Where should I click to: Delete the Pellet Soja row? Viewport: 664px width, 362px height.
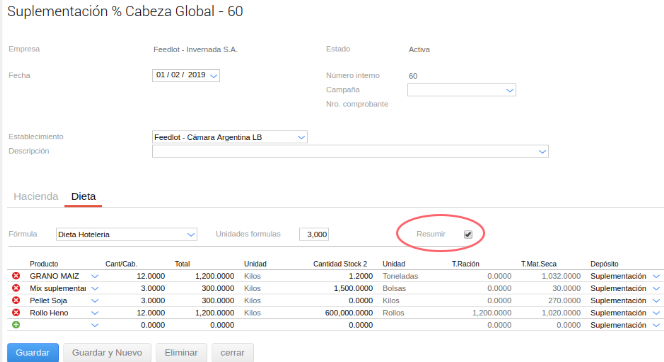(x=16, y=300)
